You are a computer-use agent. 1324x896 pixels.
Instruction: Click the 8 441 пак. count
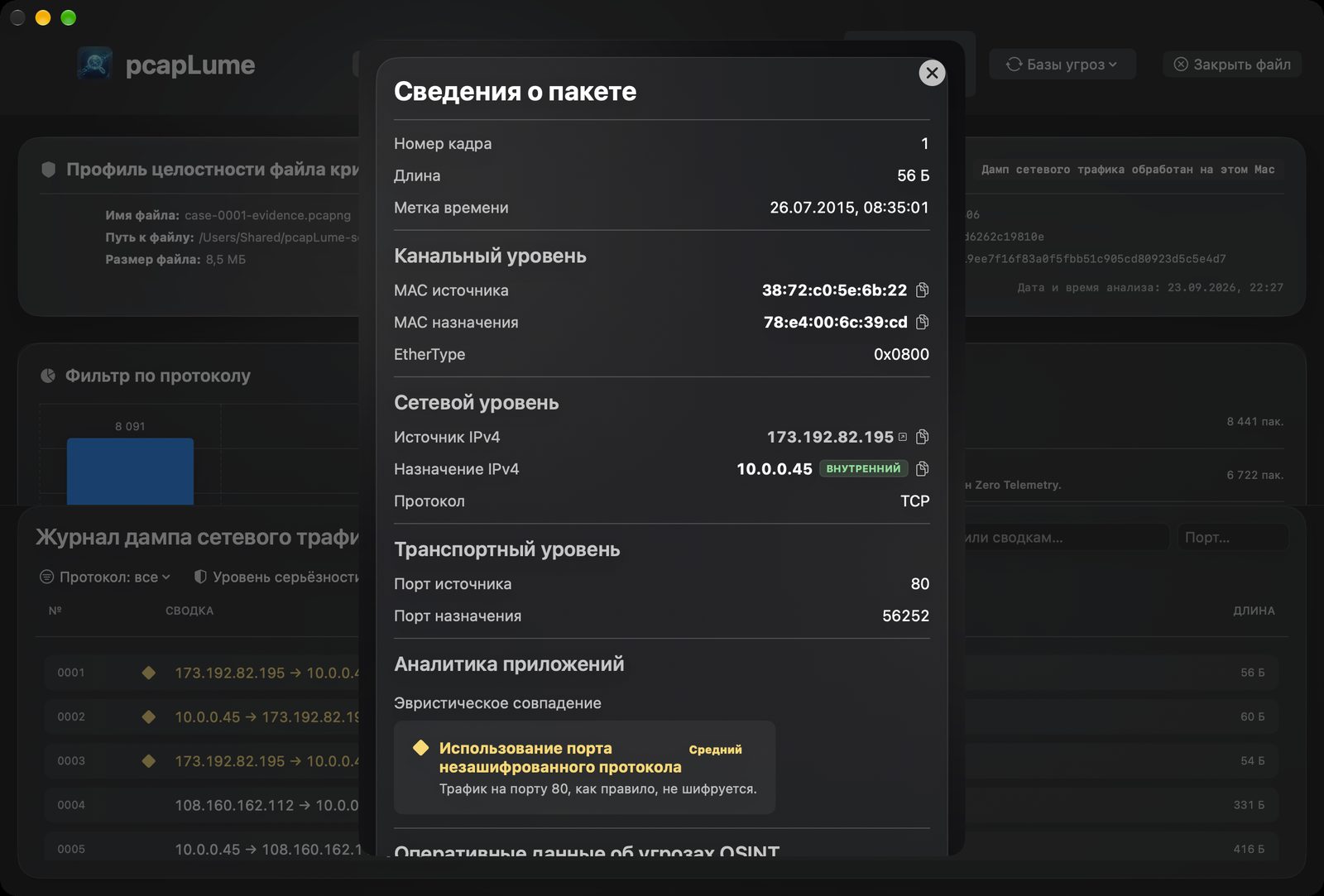pos(1254,421)
